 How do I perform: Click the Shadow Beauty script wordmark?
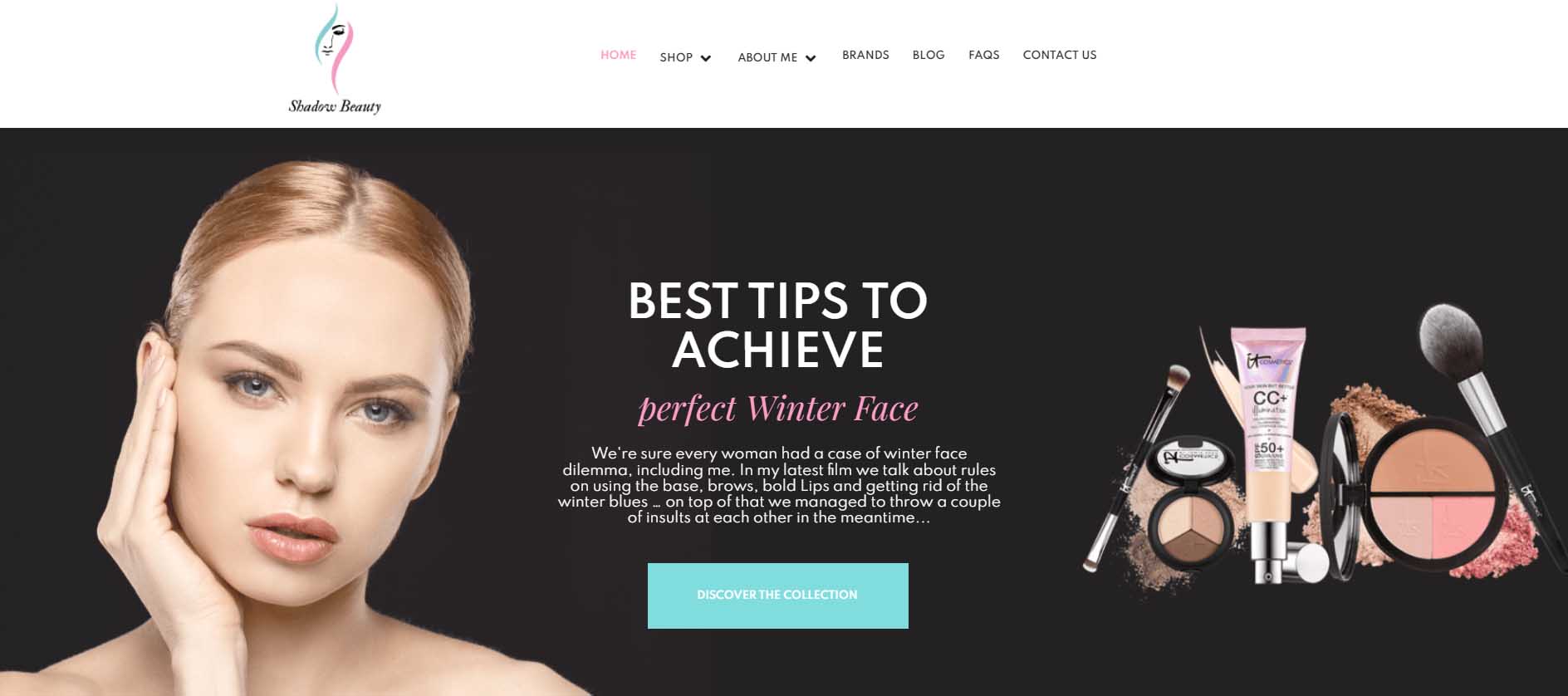click(335, 105)
